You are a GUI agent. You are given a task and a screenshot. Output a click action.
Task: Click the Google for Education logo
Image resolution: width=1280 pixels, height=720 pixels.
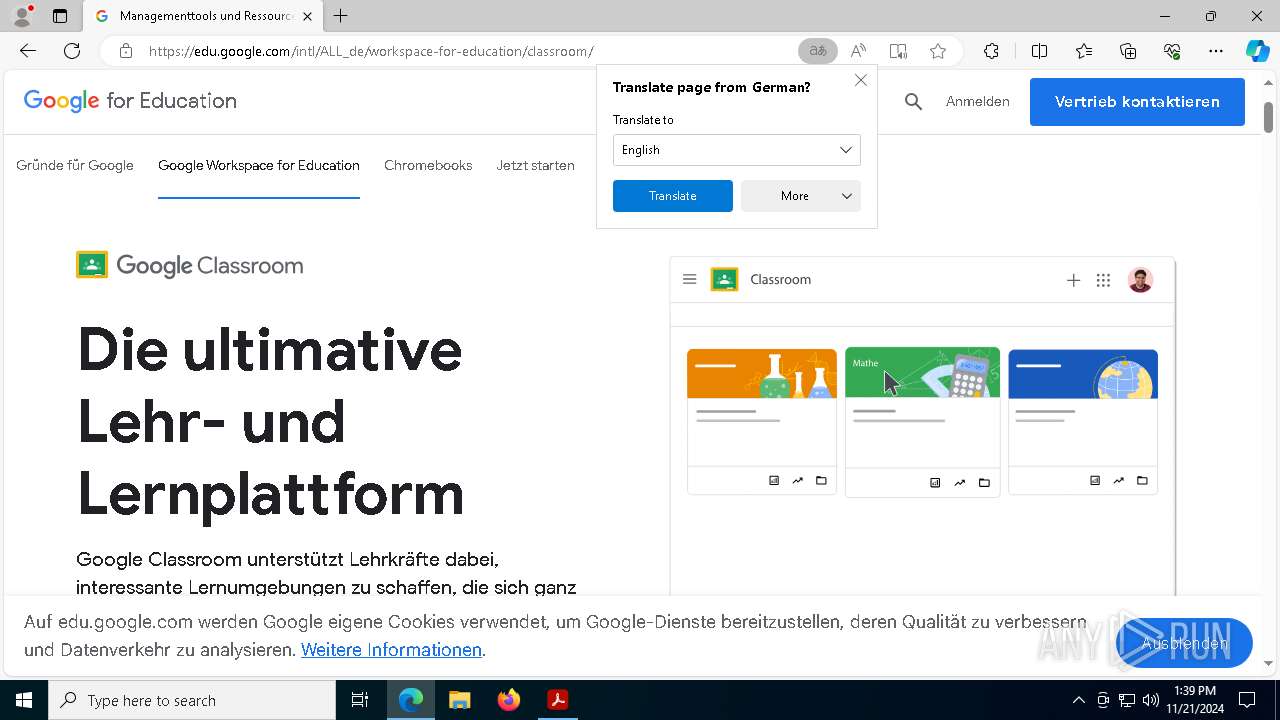click(130, 101)
